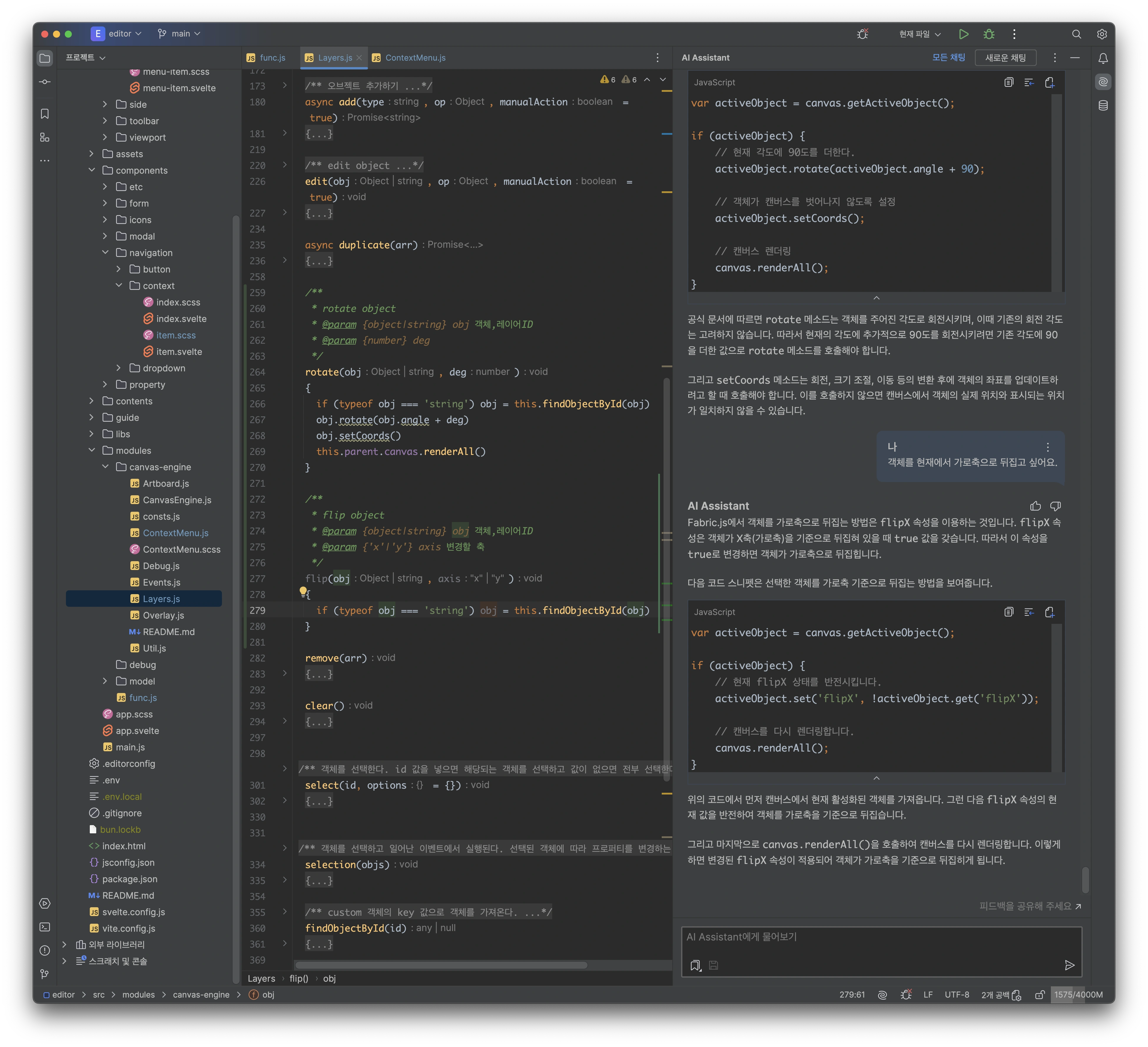Click the intention lightbulb at line 278
1148x1047 pixels.
(x=303, y=592)
